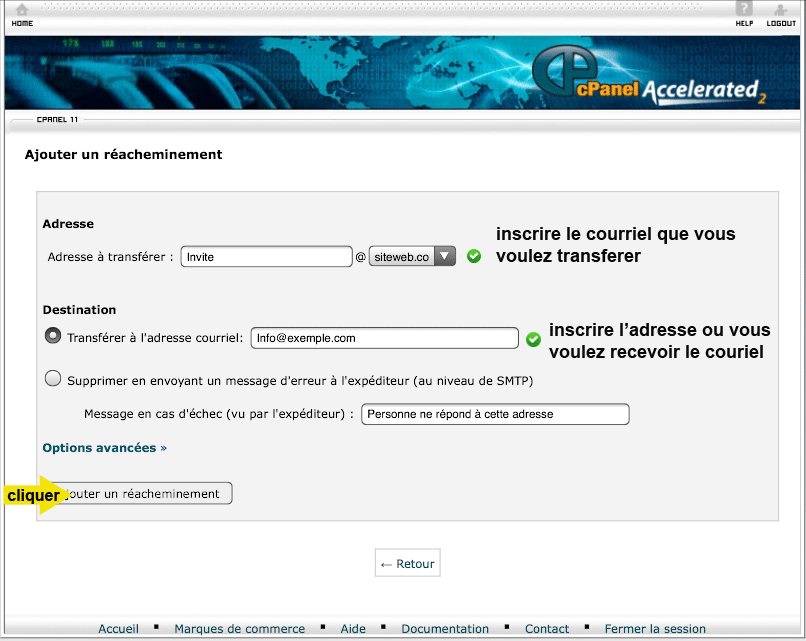Open the Help icon

pyautogui.click(x=744, y=14)
